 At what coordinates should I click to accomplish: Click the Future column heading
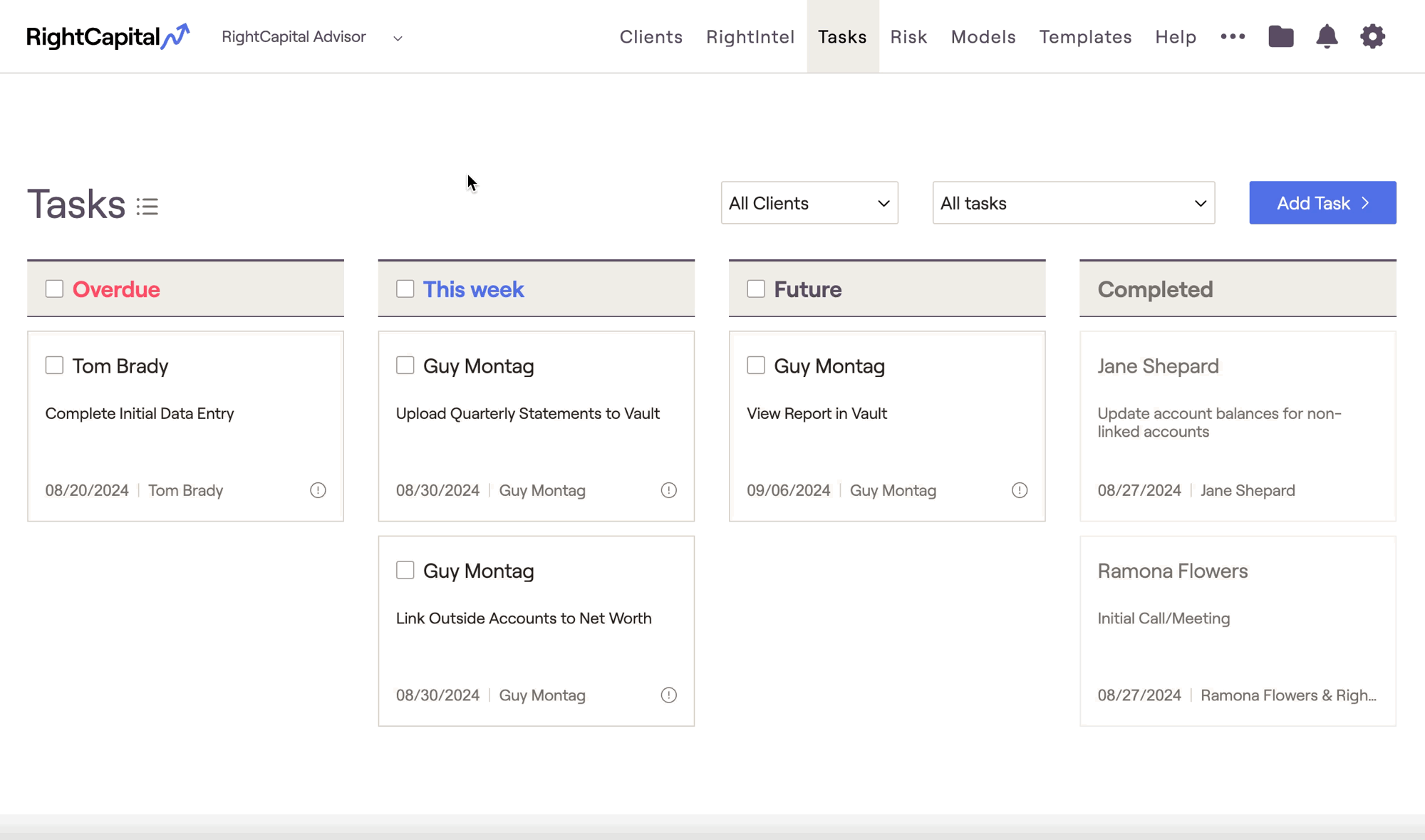click(x=808, y=289)
